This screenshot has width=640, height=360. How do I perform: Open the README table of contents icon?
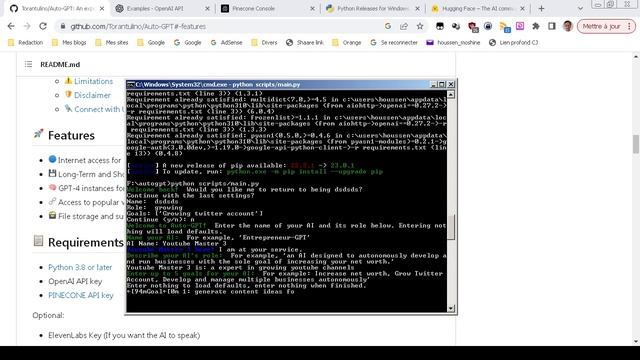(28, 64)
